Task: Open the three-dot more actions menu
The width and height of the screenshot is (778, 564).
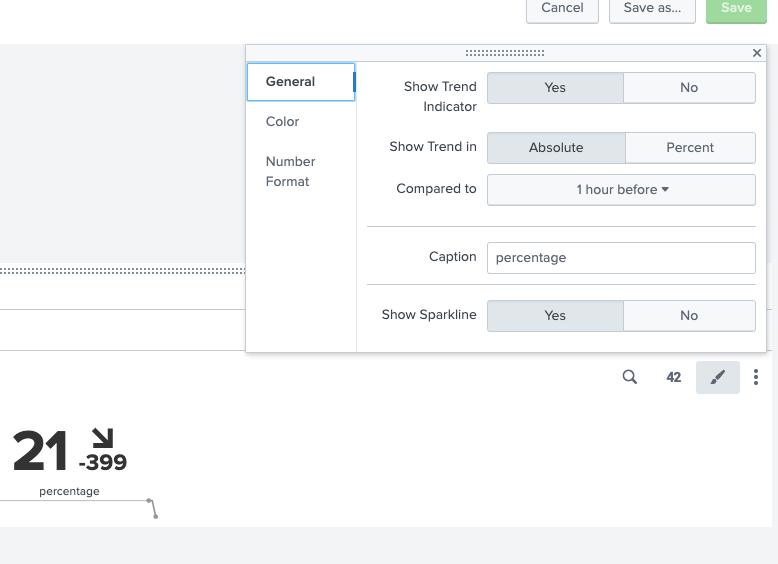Action: click(x=756, y=377)
